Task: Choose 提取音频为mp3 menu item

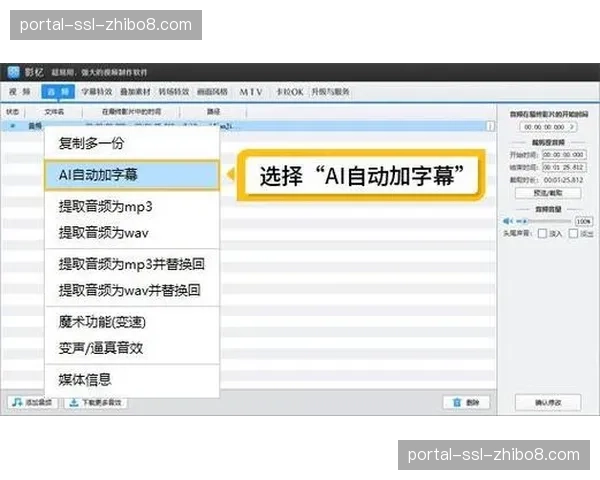Action: 132,207
